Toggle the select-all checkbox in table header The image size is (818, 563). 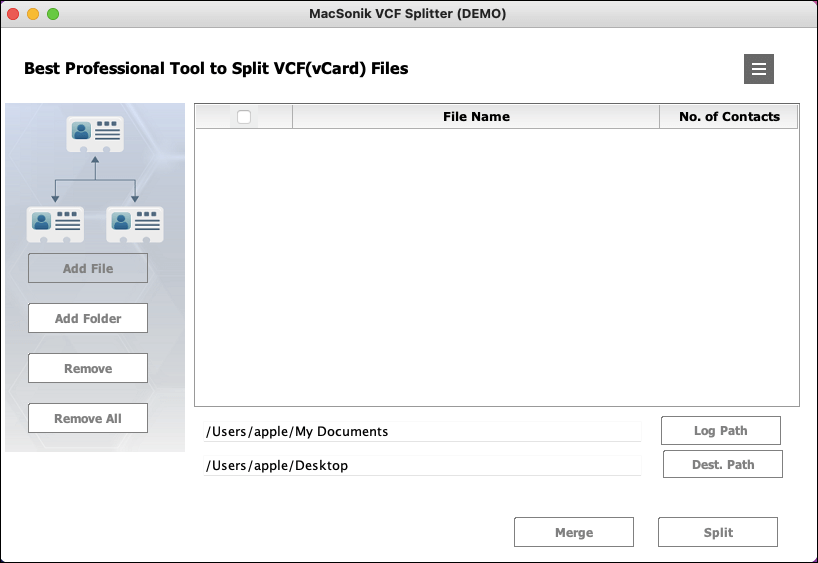click(x=244, y=116)
